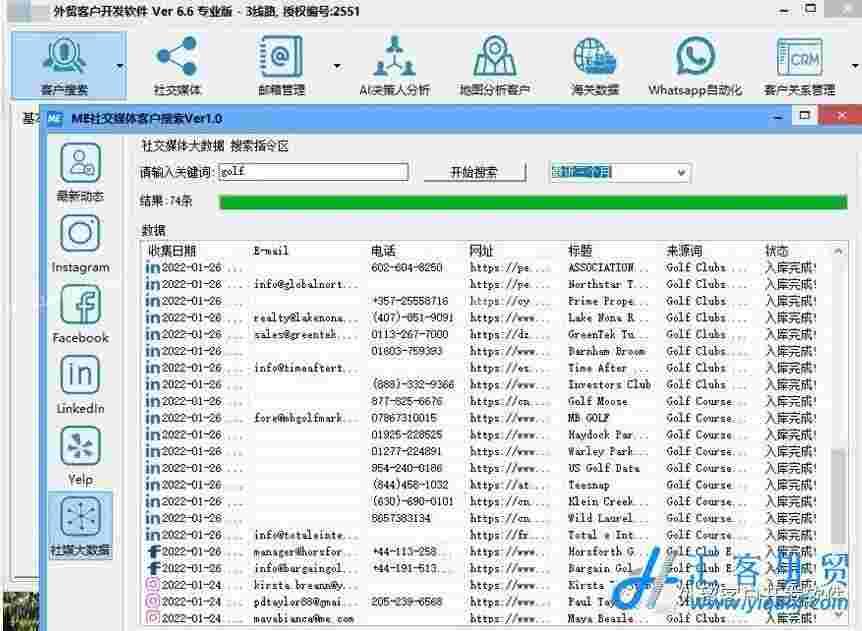Maximize the ME社交媒体客户搜索 window
This screenshot has width=862, height=631.
coord(804,115)
